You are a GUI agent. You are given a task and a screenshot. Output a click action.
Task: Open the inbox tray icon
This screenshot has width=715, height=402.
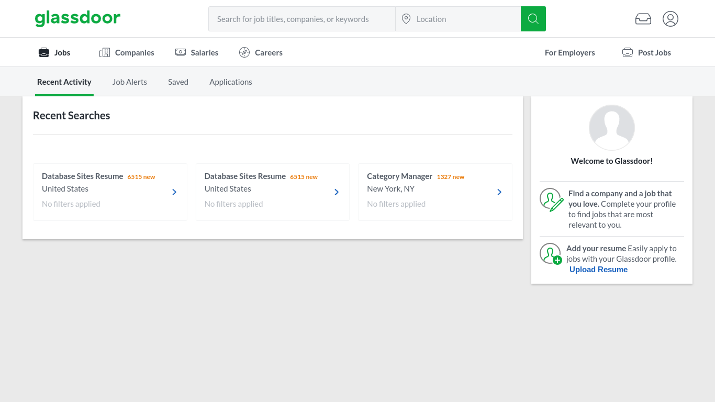[643, 19]
